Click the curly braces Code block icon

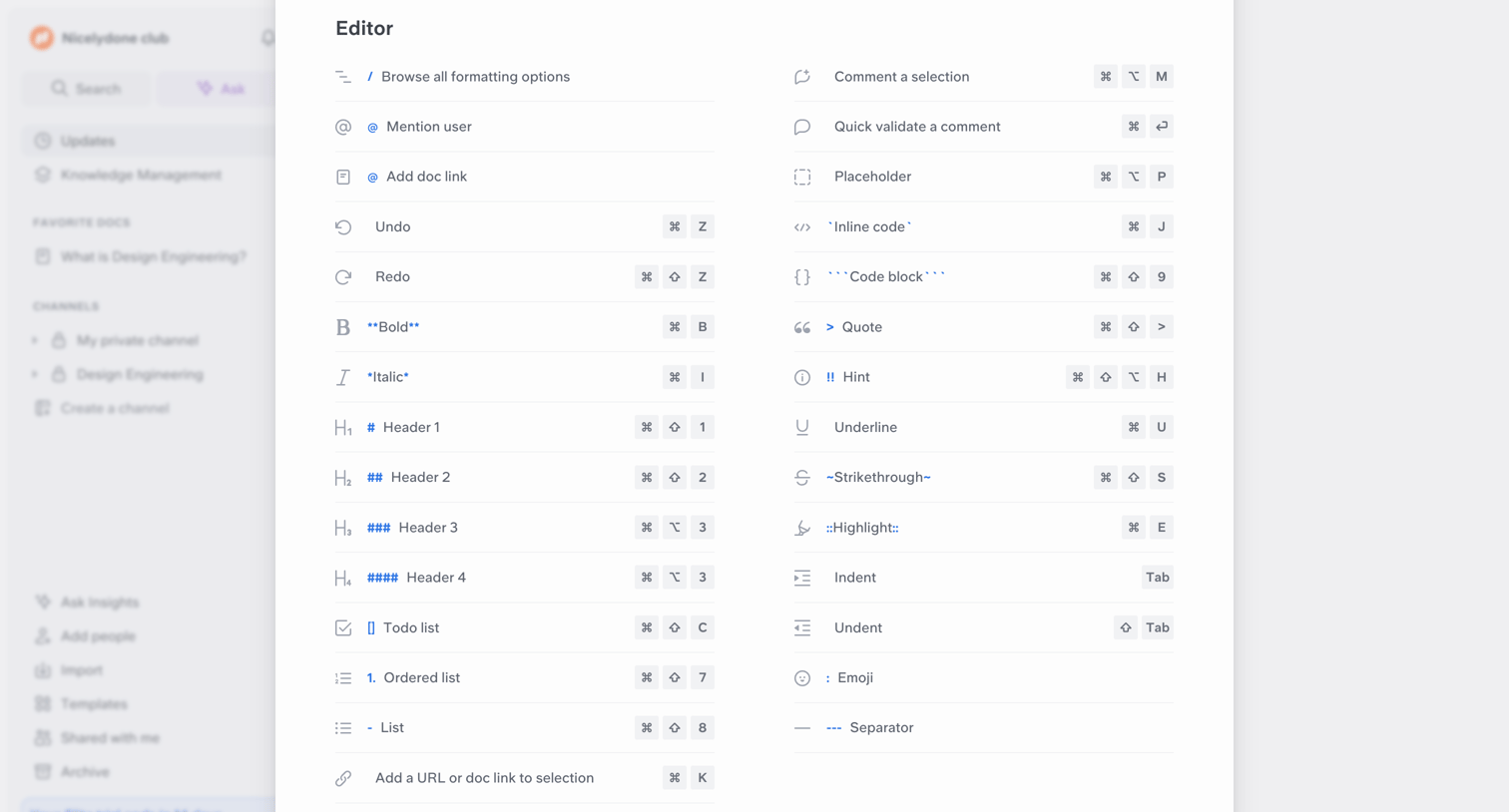point(802,277)
